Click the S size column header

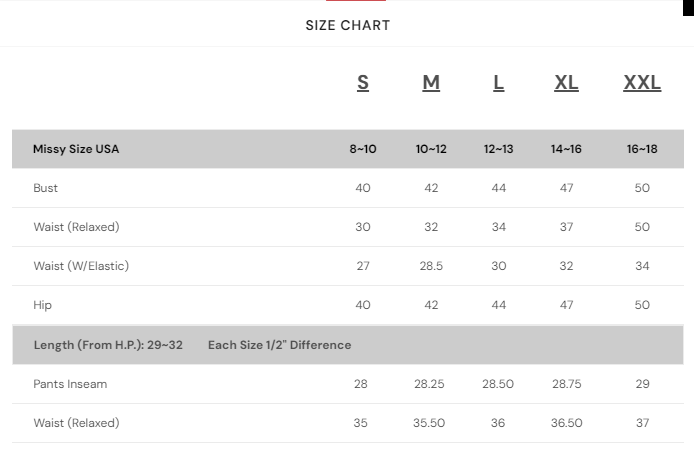click(362, 82)
